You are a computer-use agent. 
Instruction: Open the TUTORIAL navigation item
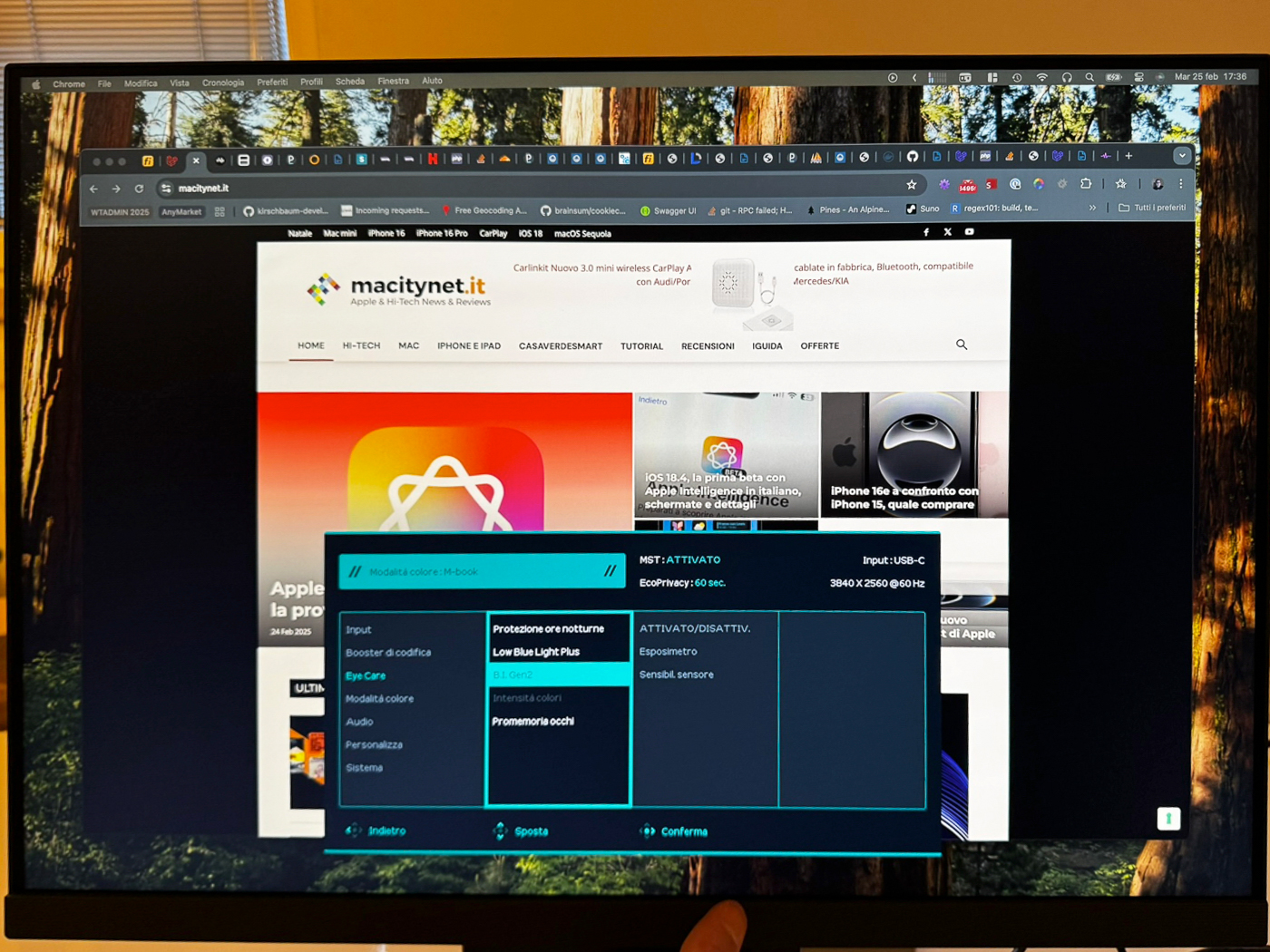pyautogui.click(x=641, y=346)
